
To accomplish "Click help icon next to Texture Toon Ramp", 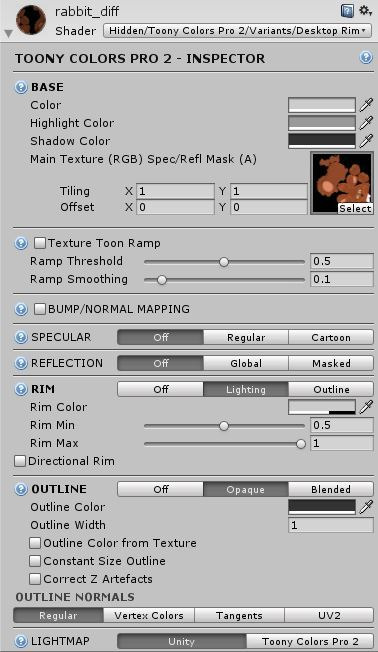I will tap(21, 243).
